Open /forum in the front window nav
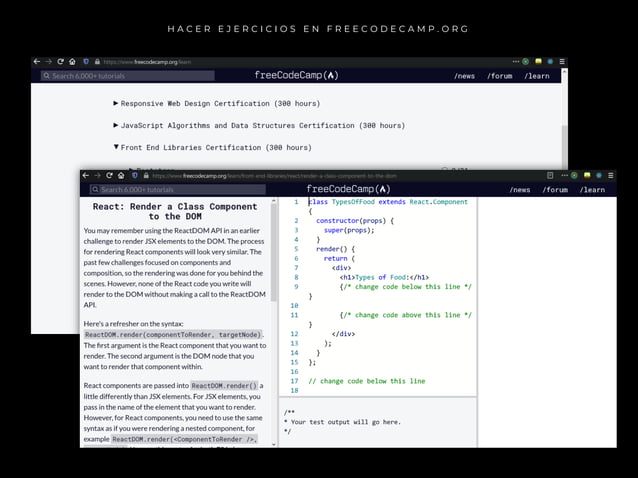 click(x=555, y=190)
